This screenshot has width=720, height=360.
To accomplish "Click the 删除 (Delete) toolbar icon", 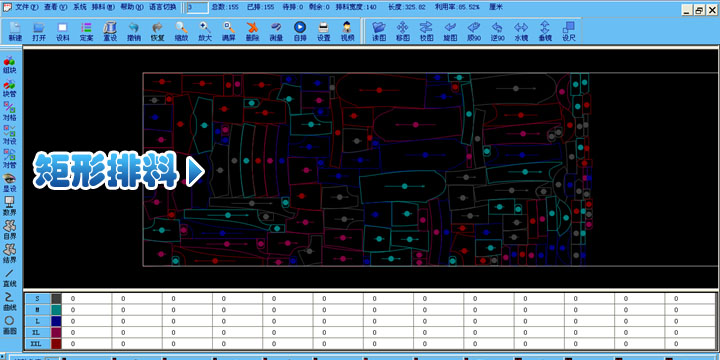I will tap(252, 32).
